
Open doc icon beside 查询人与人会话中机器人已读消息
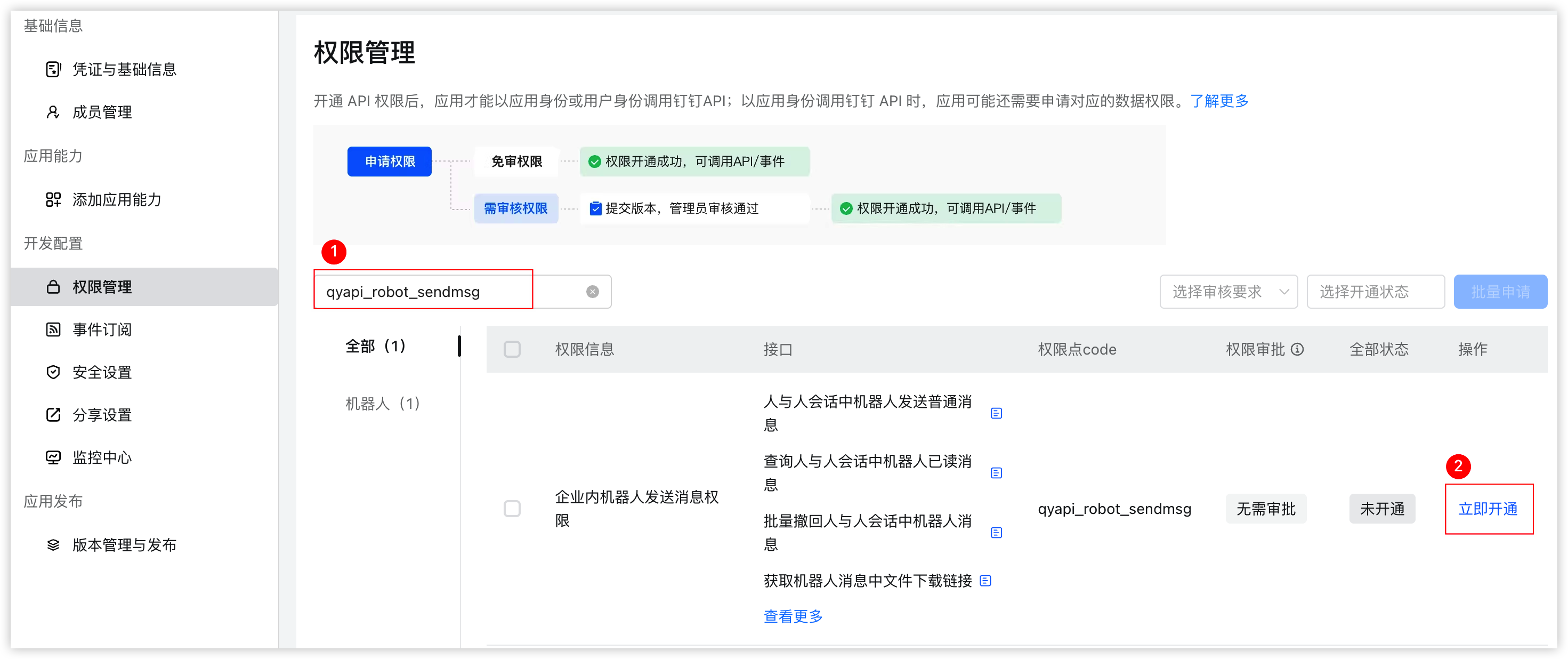[x=996, y=473]
